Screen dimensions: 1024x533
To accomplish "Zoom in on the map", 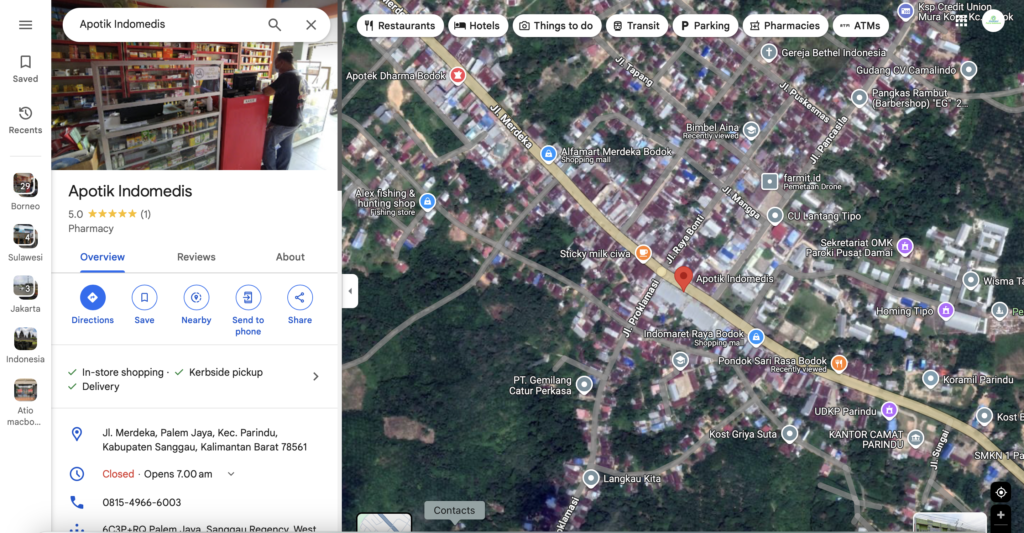I will (x=1000, y=516).
